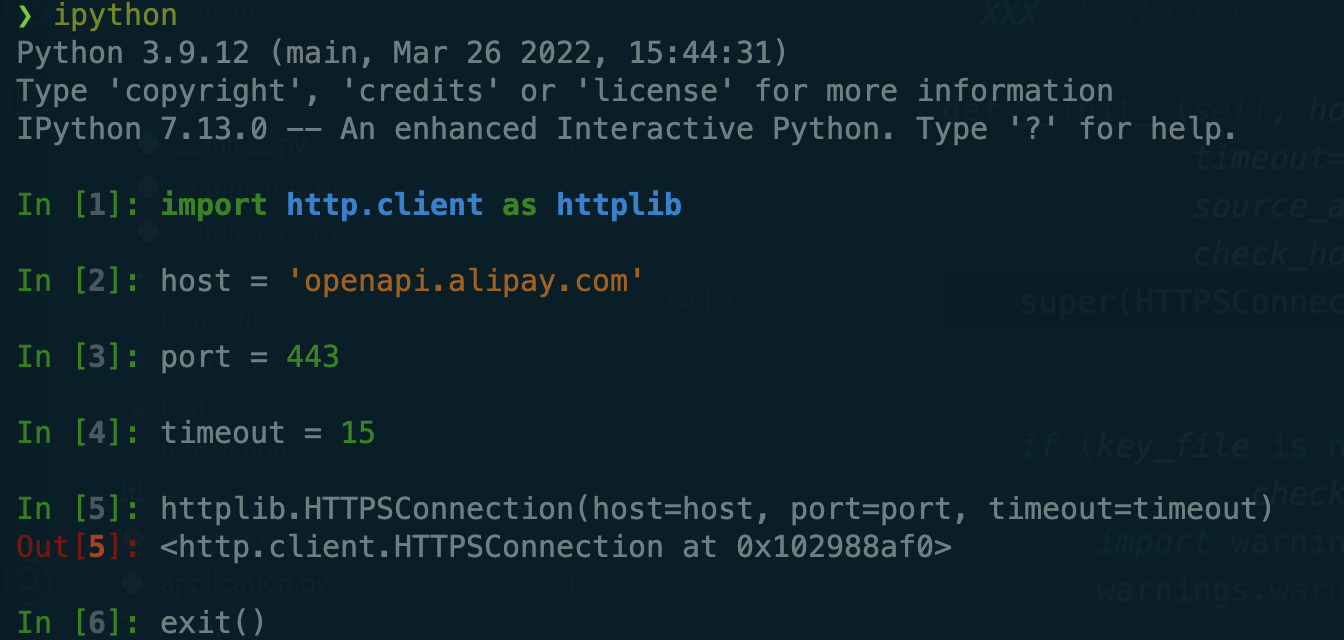Click the 'IPython 7.13.0' version text

pos(143,129)
